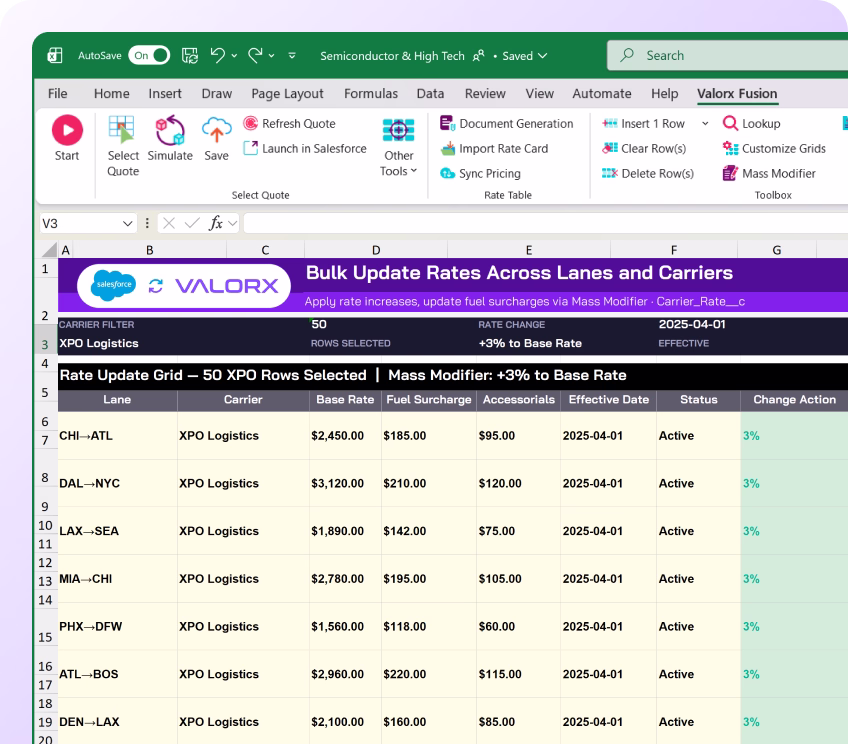This screenshot has width=848, height=744.
Task: Click Insert 1 Row
Action: coord(644,123)
